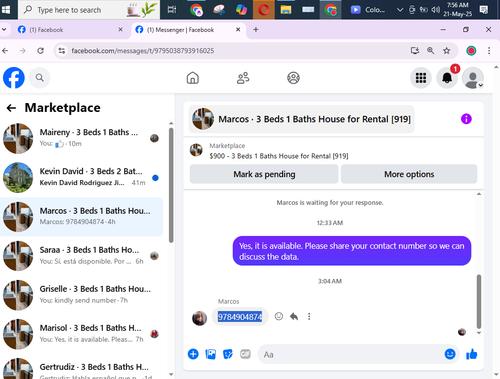This screenshot has height=379, width=500.
Task: Open Task View on taskbar
Action: (x=172, y=10)
